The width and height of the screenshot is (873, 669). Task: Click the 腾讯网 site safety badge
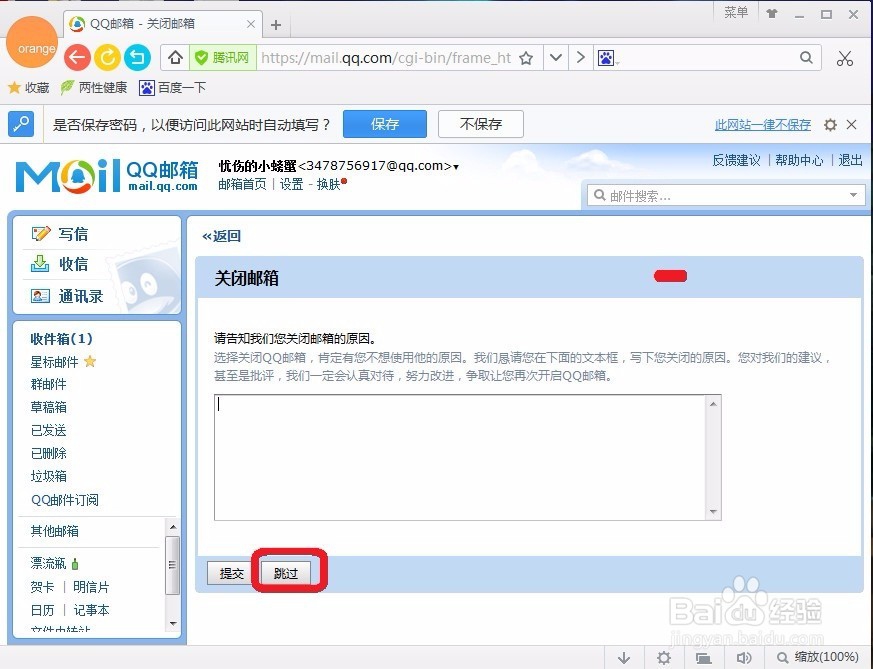(x=221, y=58)
